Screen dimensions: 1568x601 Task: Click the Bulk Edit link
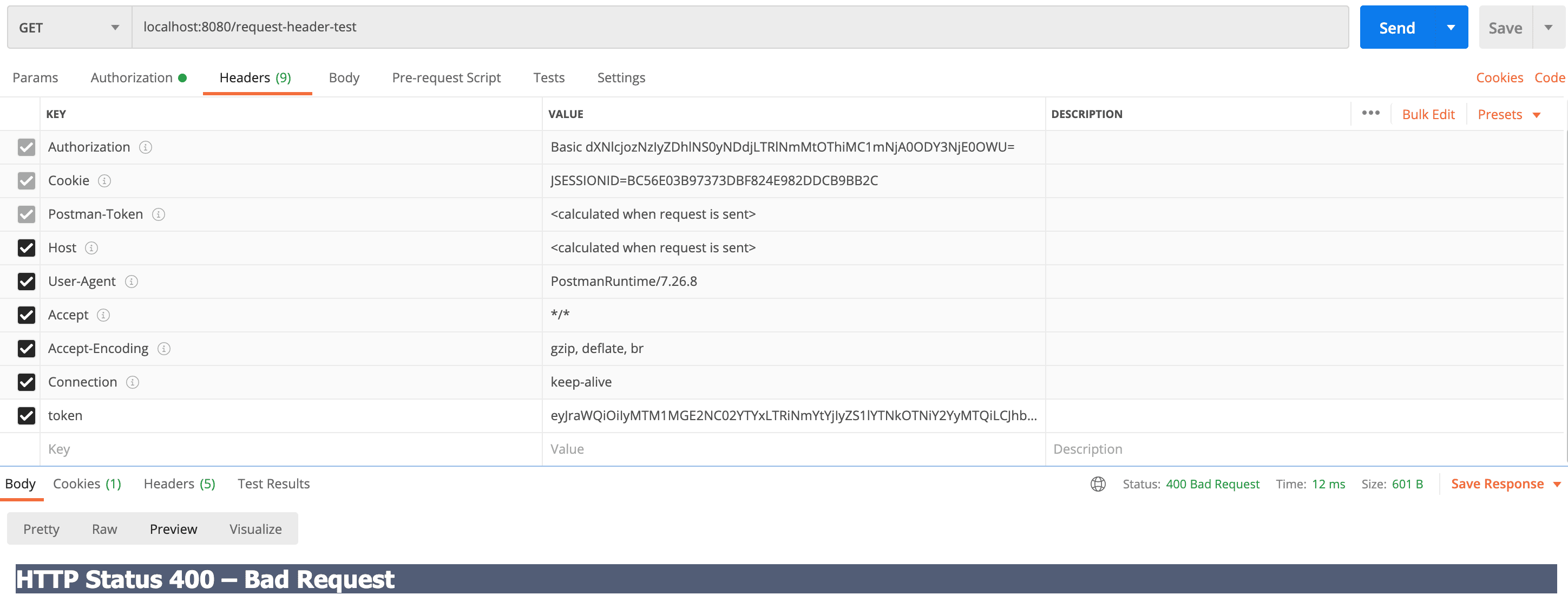point(1428,114)
